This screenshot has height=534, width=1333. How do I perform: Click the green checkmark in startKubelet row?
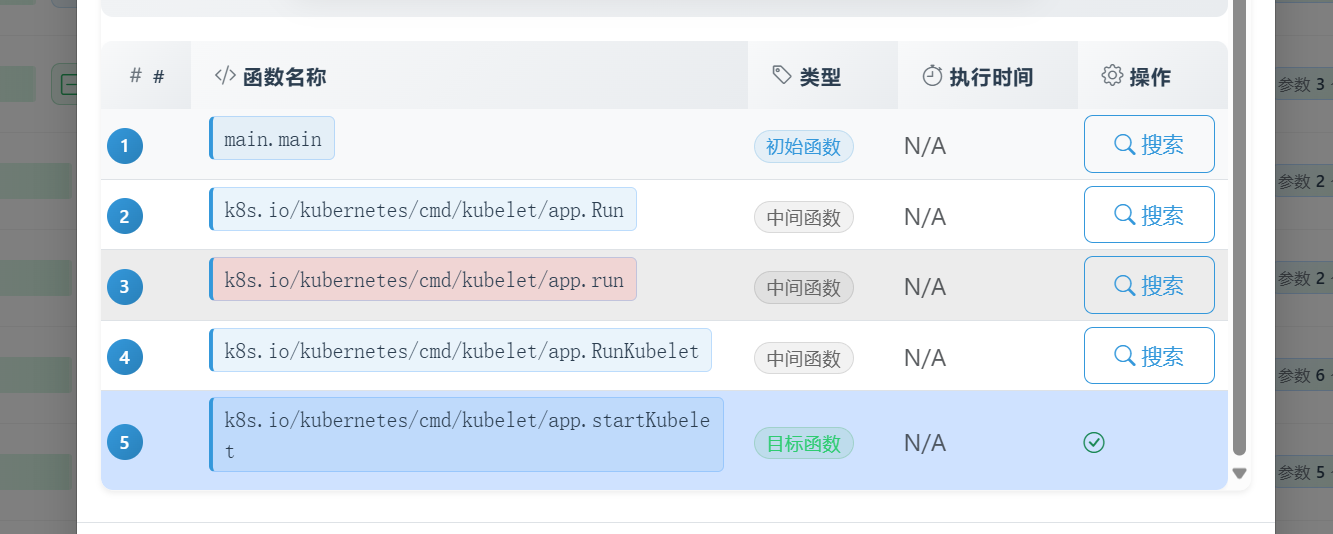(1094, 442)
